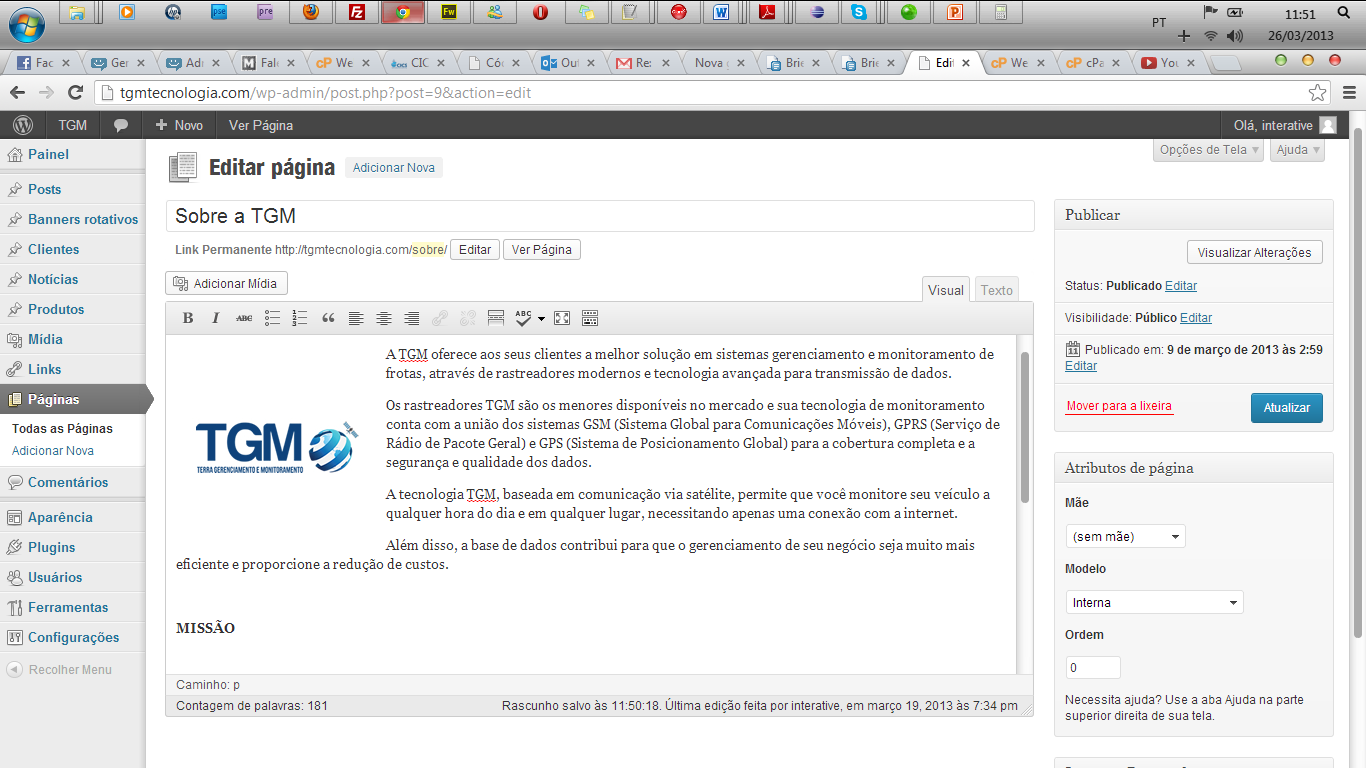Align text left in editor
The width and height of the screenshot is (1366, 768).
356,318
